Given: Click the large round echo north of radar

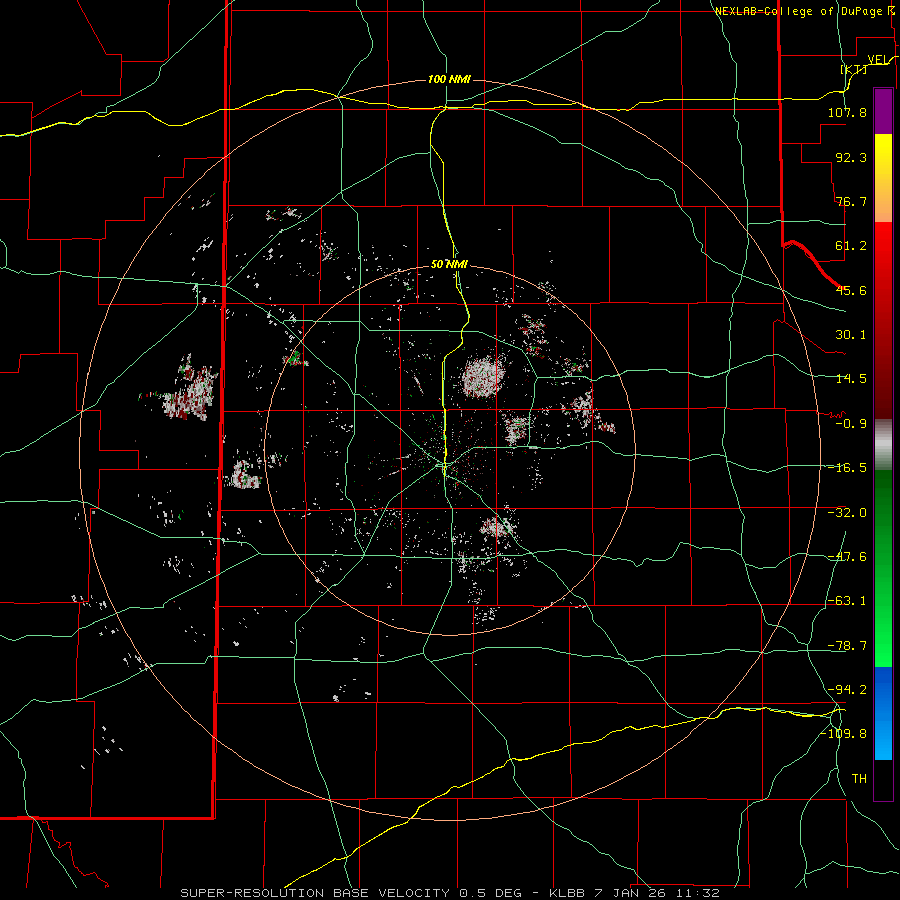Looking at the screenshot, I should (483, 376).
